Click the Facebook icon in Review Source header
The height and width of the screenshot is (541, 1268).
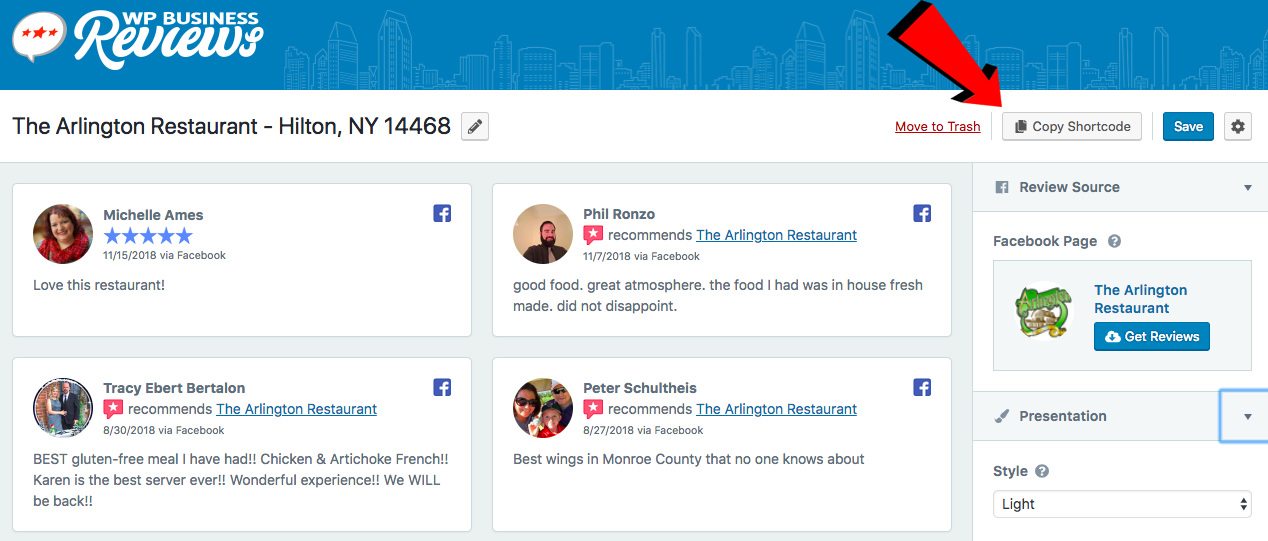click(x=1001, y=187)
